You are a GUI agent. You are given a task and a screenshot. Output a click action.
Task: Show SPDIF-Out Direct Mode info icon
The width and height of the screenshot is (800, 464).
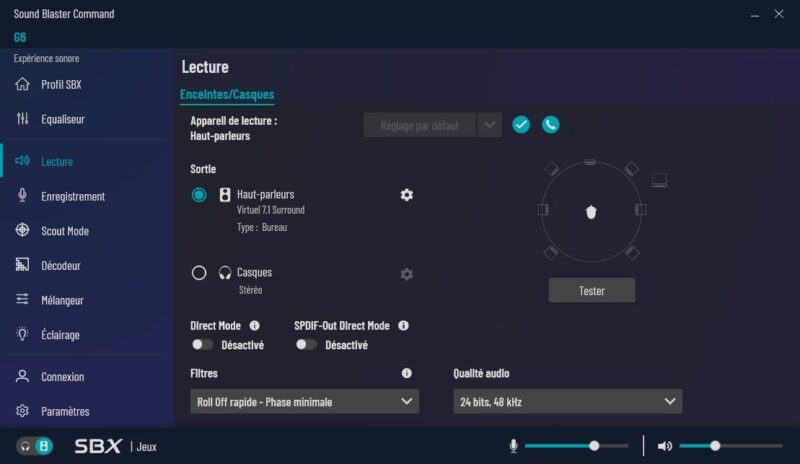(x=404, y=326)
